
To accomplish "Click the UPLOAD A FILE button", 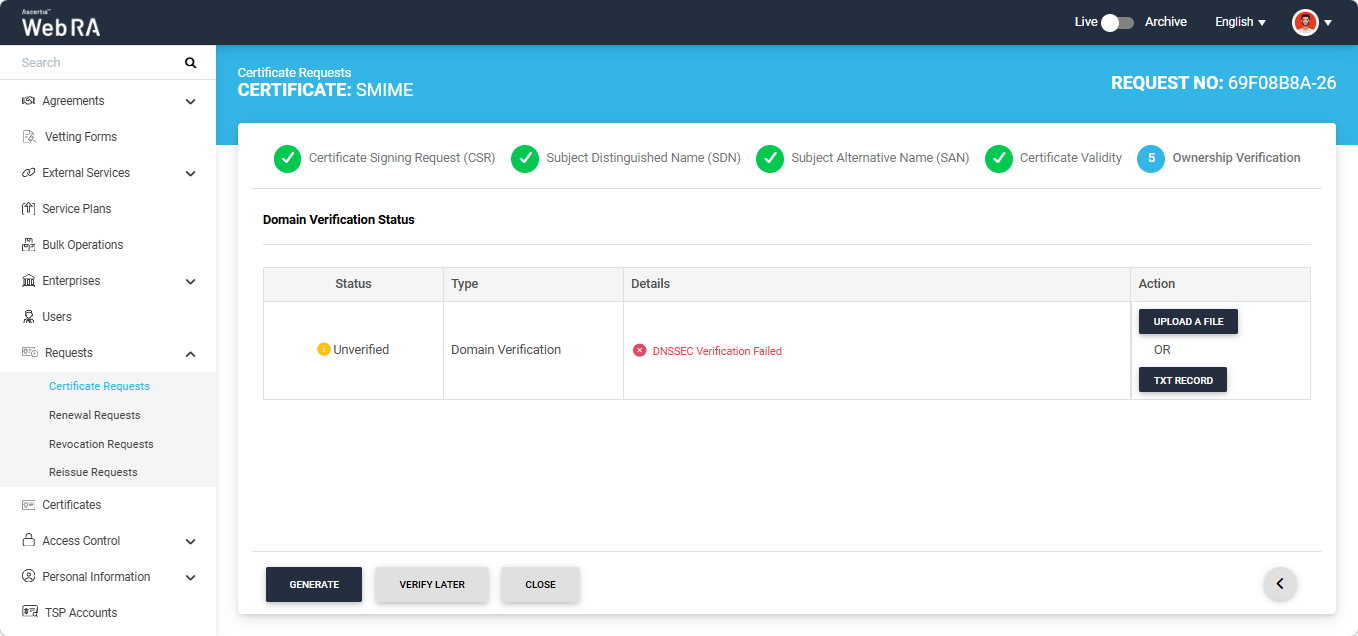I will 1188,322.
